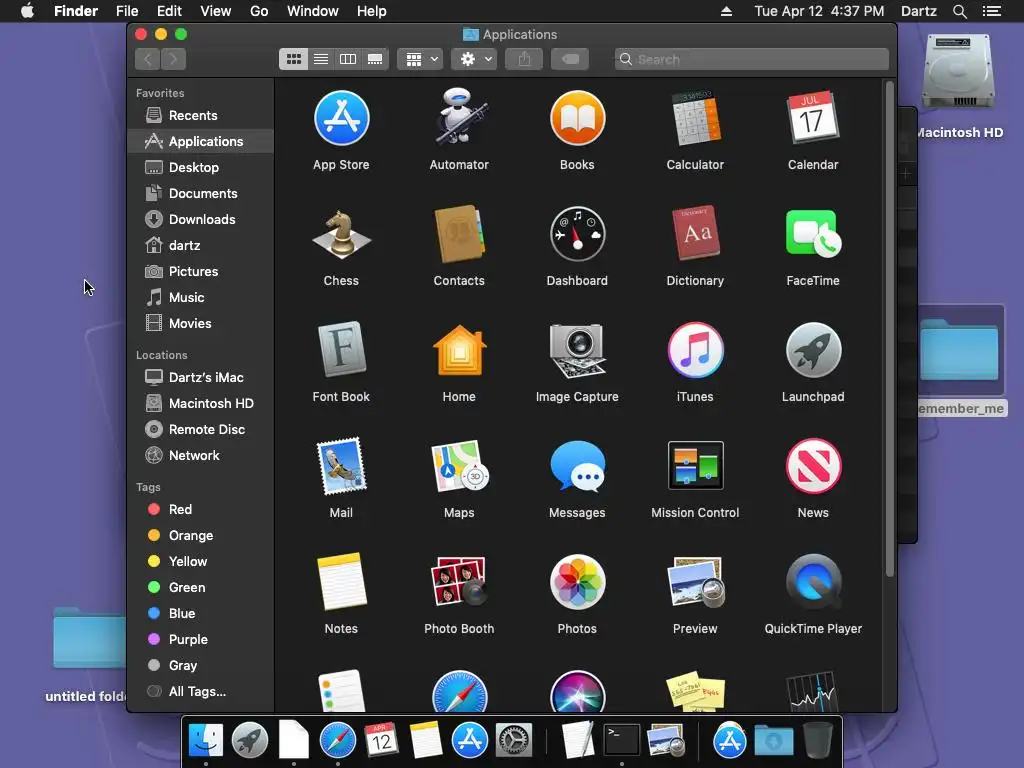Open Downloads in the sidebar
The image size is (1024, 768).
[200, 219]
